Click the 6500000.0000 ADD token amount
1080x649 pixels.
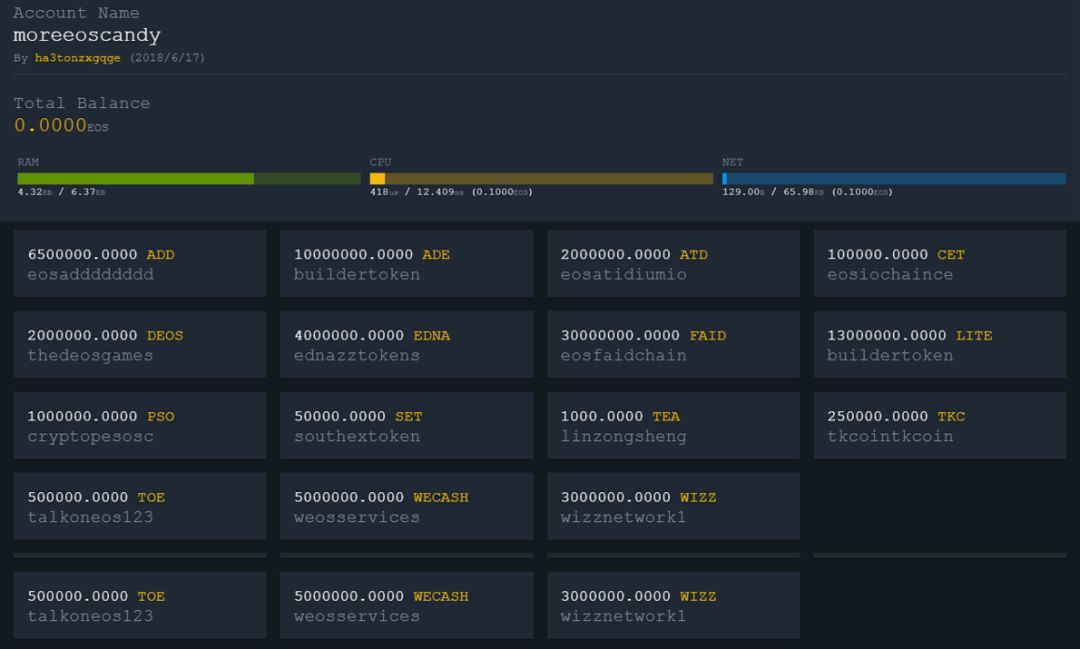click(101, 254)
